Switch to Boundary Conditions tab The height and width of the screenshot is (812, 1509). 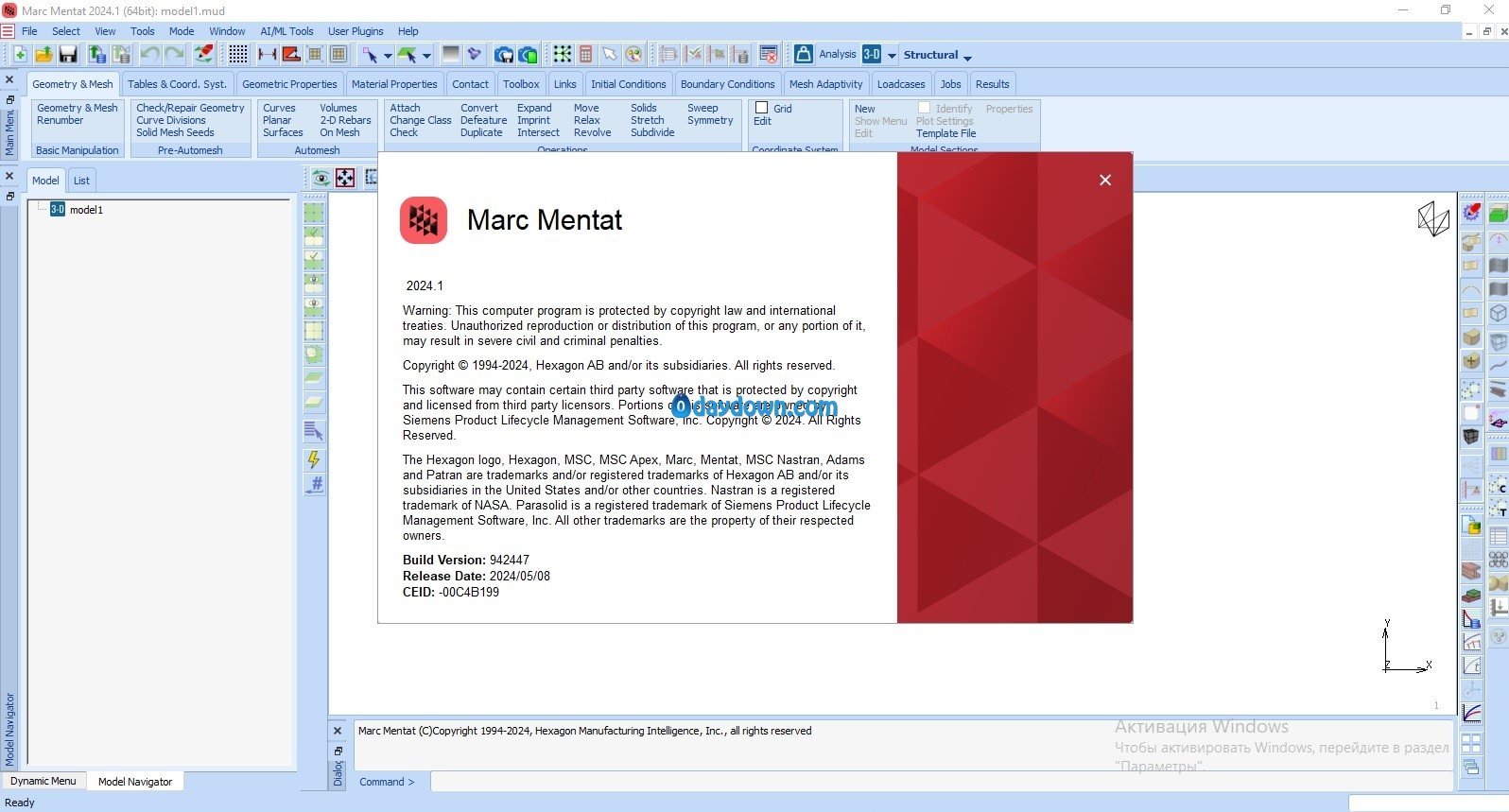pos(727,84)
